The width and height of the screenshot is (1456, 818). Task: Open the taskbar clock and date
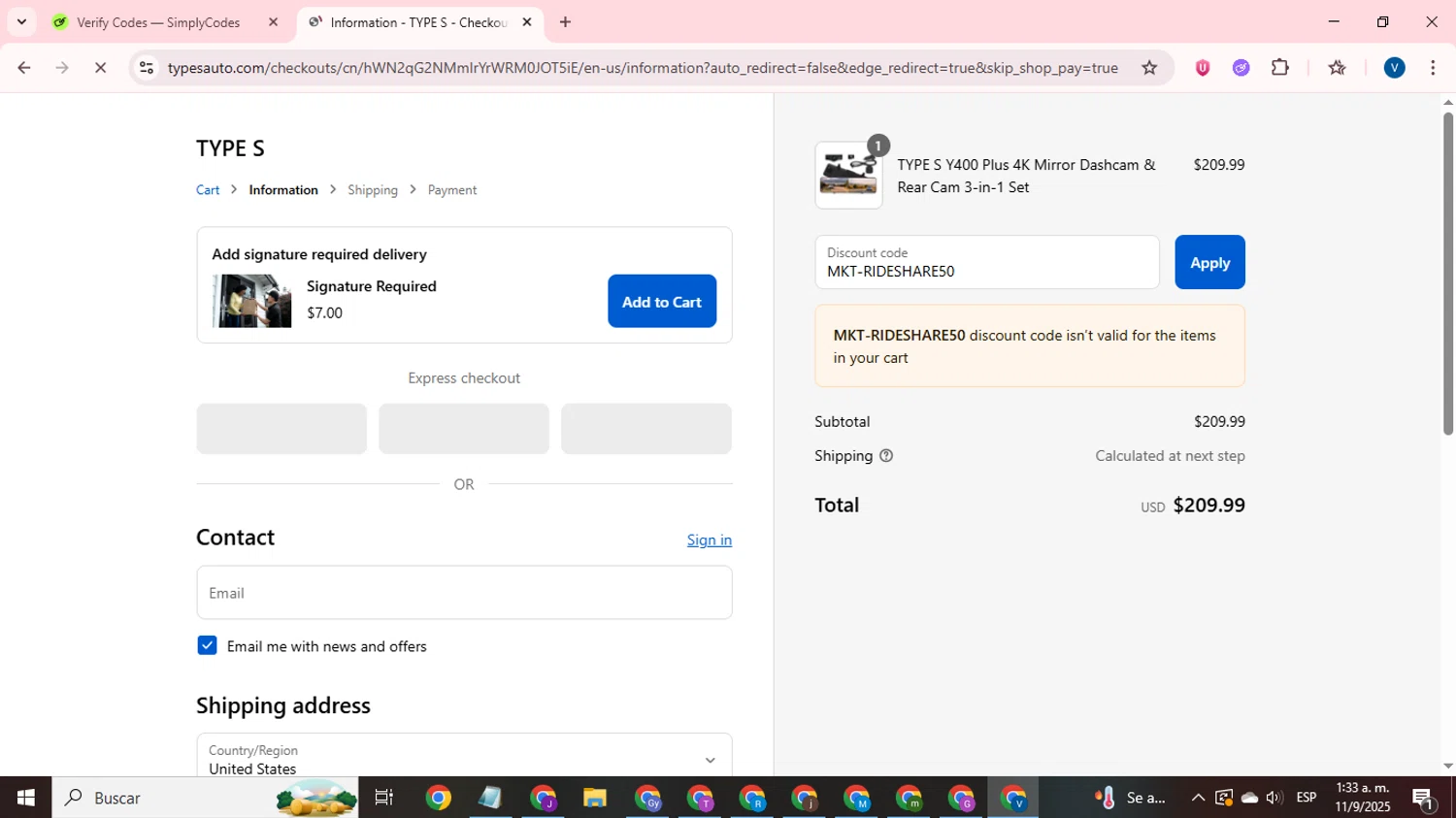(1362, 798)
